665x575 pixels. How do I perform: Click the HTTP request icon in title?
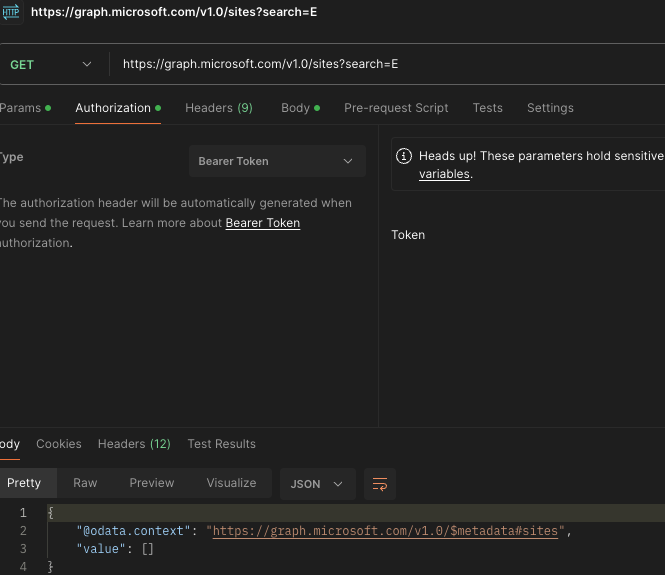(x=11, y=12)
